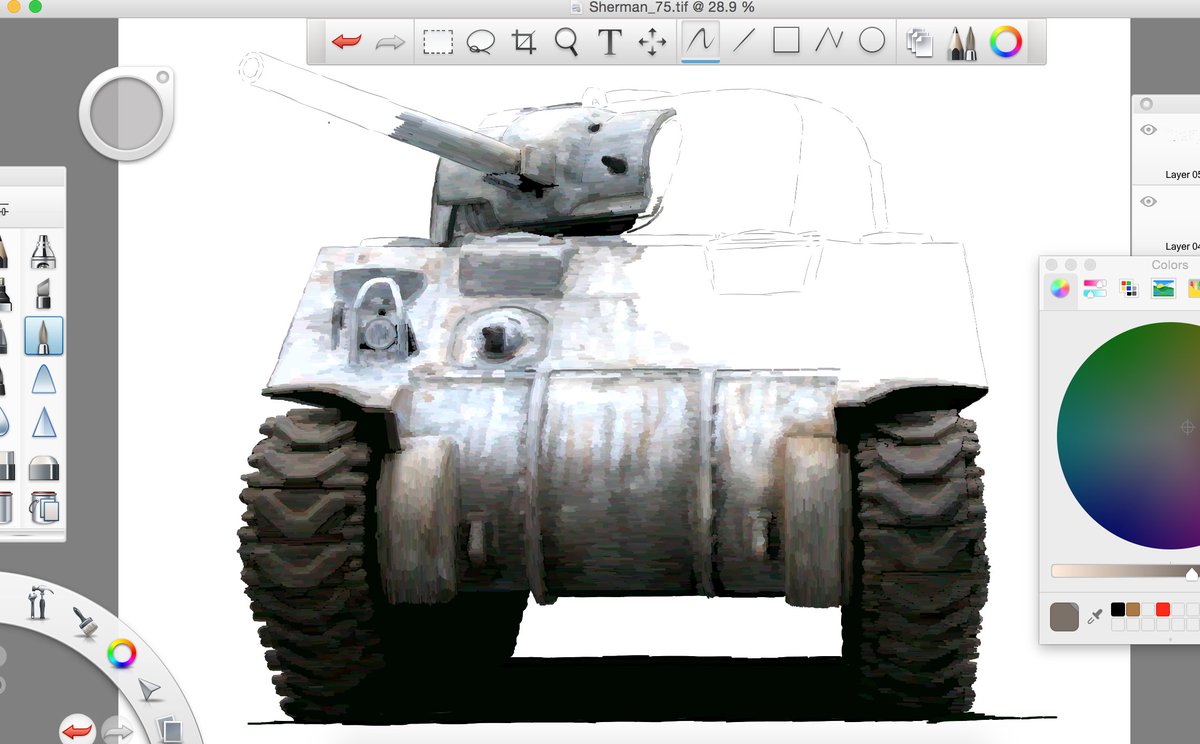The width and height of the screenshot is (1200, 744).
Task: Select the straight line draw style
Action: (743, 42)
